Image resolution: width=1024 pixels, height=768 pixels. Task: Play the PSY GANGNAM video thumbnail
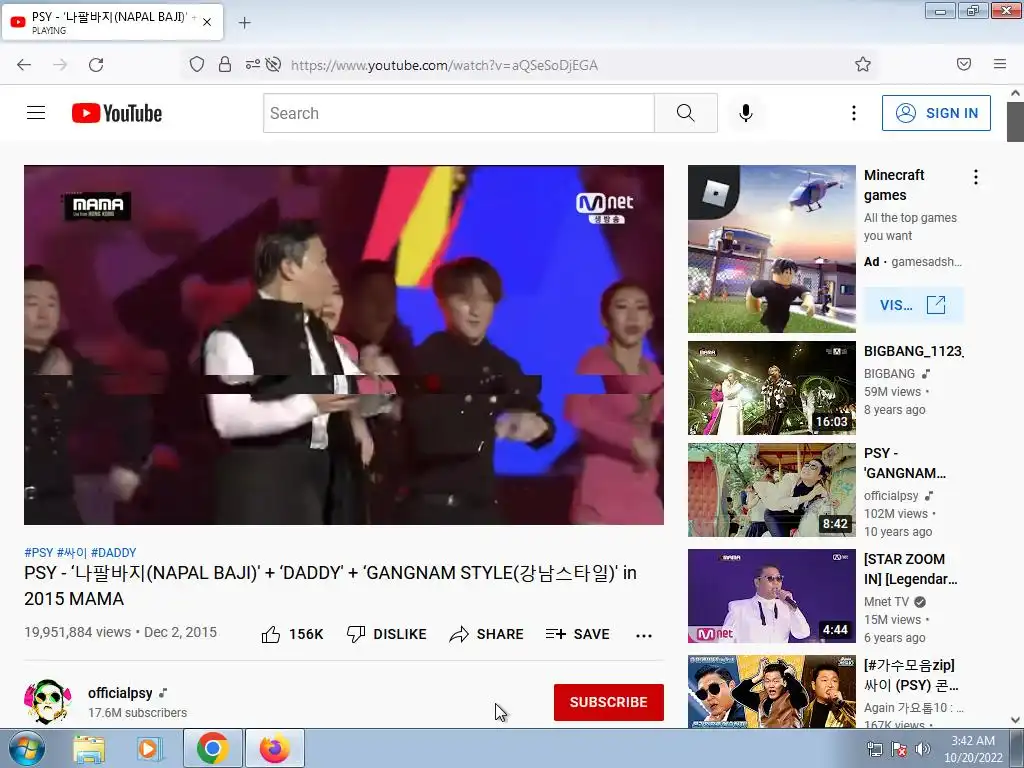pyautogui.click(x=771, y=490)
